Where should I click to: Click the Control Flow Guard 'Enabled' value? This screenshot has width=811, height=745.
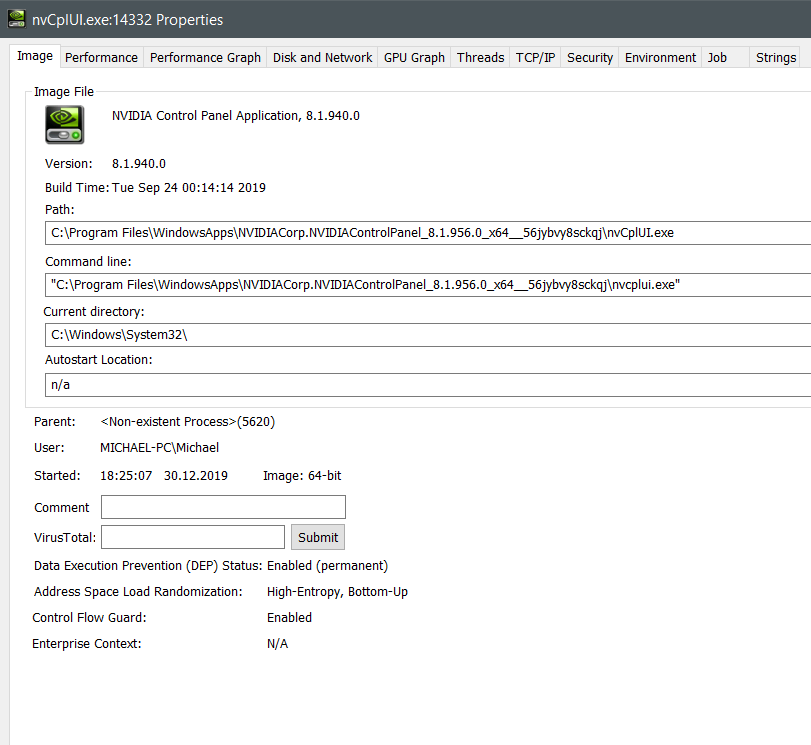[289, 617]
